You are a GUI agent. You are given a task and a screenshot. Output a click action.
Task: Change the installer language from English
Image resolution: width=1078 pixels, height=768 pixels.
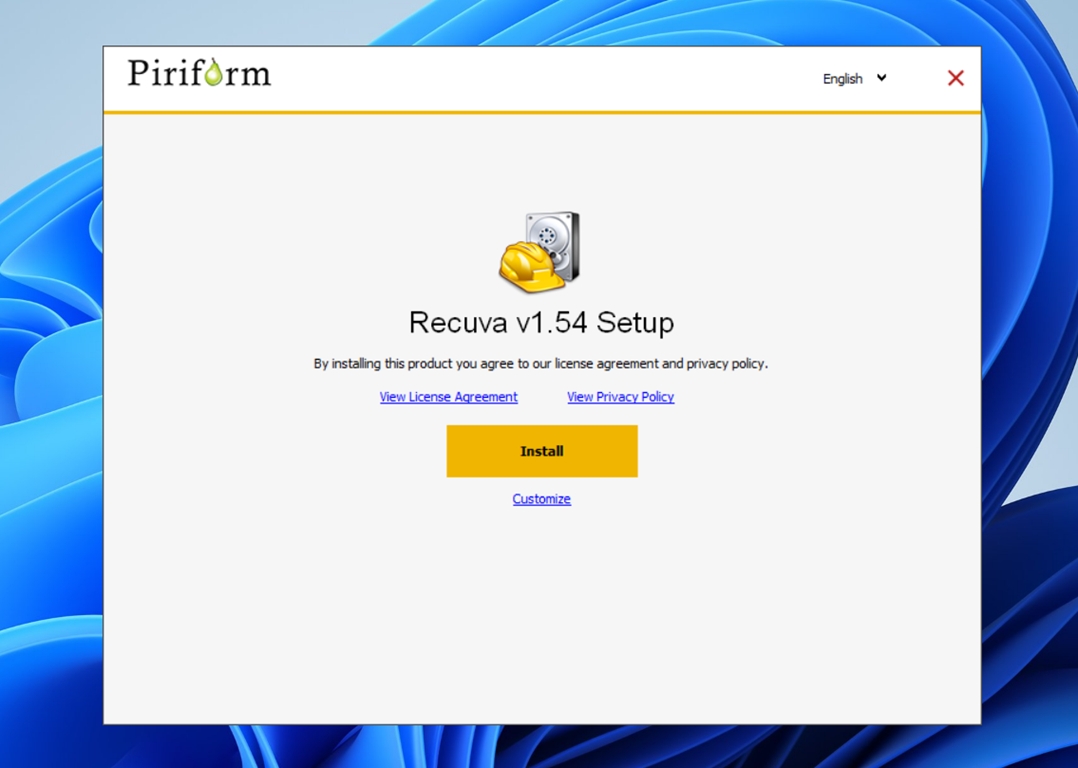point(853,78)
